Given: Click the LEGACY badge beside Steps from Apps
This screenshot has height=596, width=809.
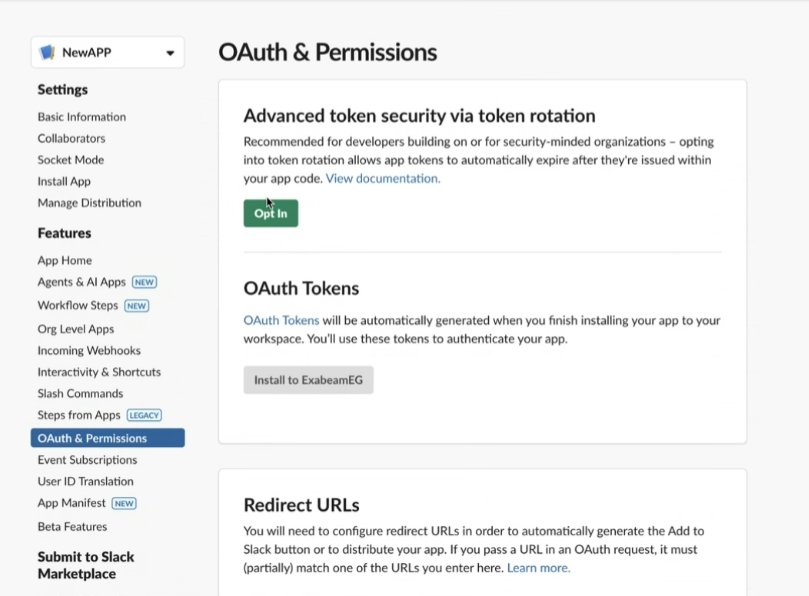Looking at the screenshot, I should point(144,415).
